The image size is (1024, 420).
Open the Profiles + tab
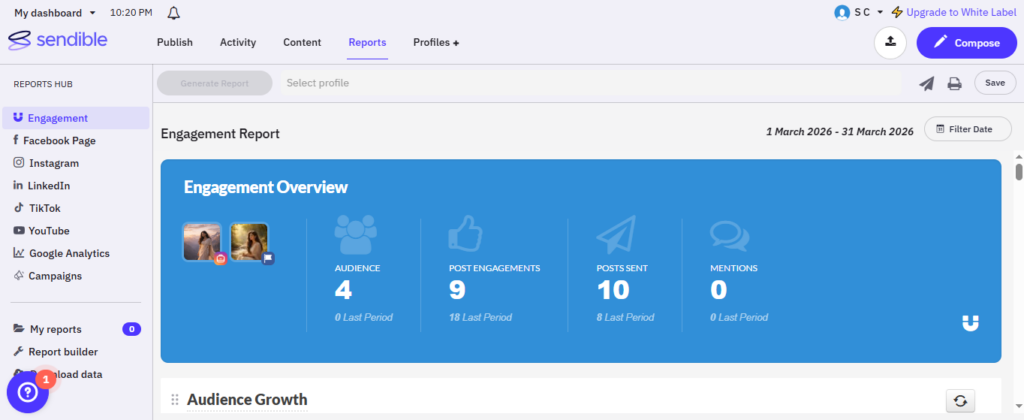pyautogui.click(x=436, y=42)
